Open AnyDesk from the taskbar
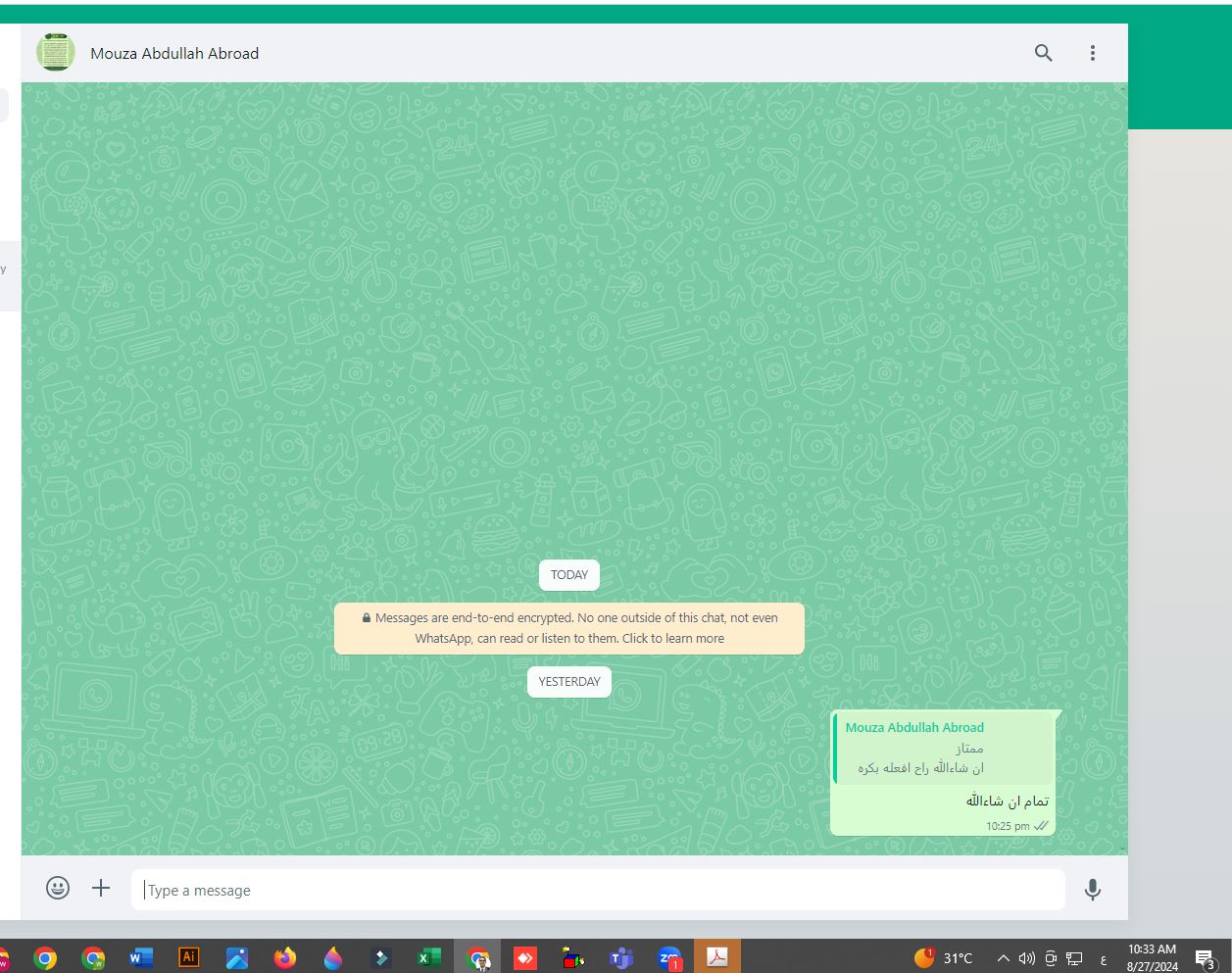 point(525,958)
